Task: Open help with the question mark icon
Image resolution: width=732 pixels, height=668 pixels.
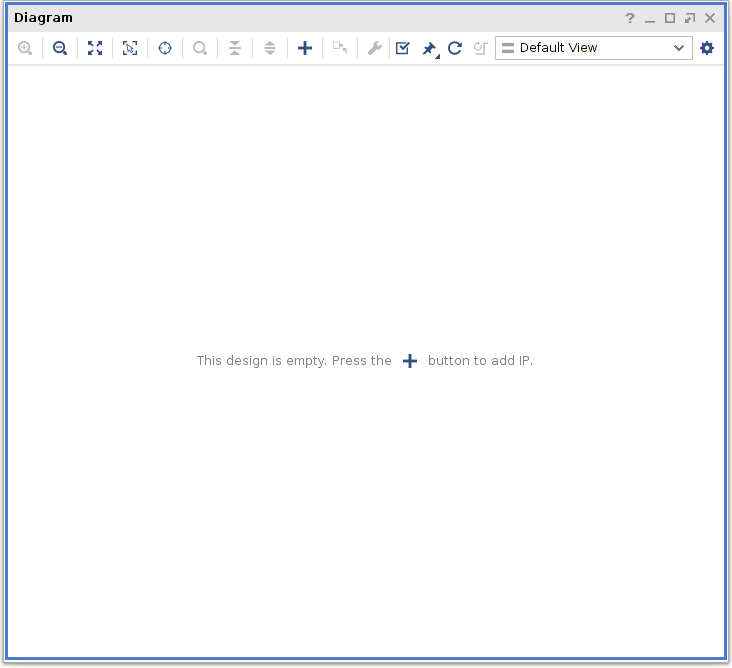Action: (x=630, y=18)
